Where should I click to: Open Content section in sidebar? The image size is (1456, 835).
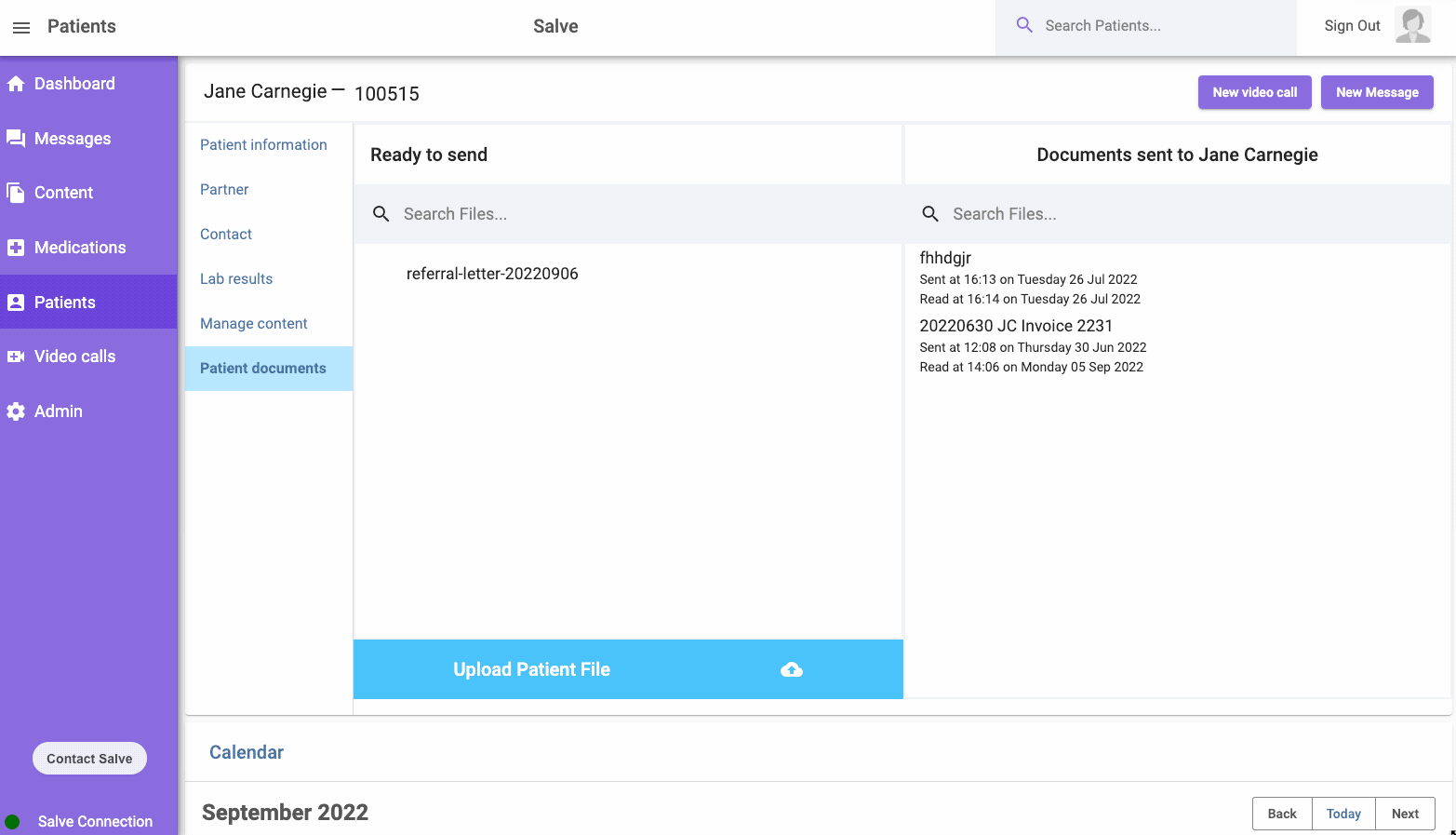click(x=88, y=193)
